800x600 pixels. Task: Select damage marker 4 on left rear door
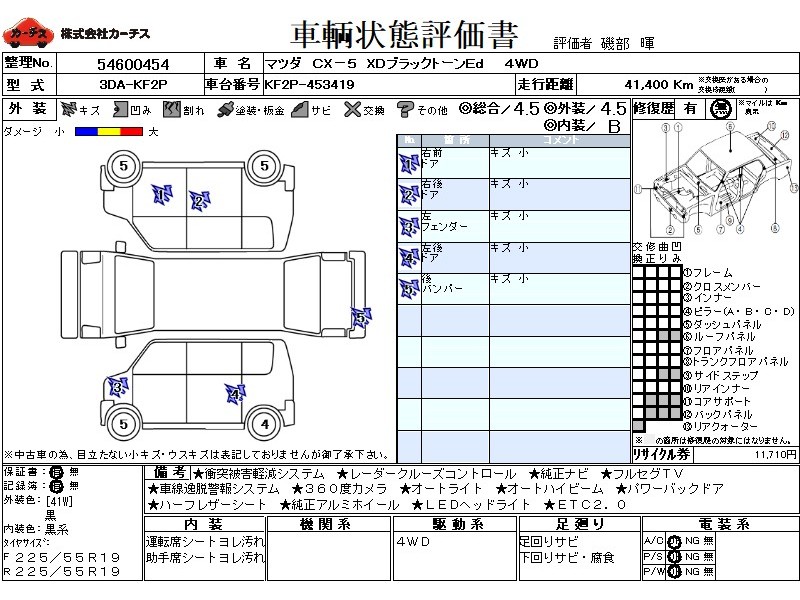235,394
